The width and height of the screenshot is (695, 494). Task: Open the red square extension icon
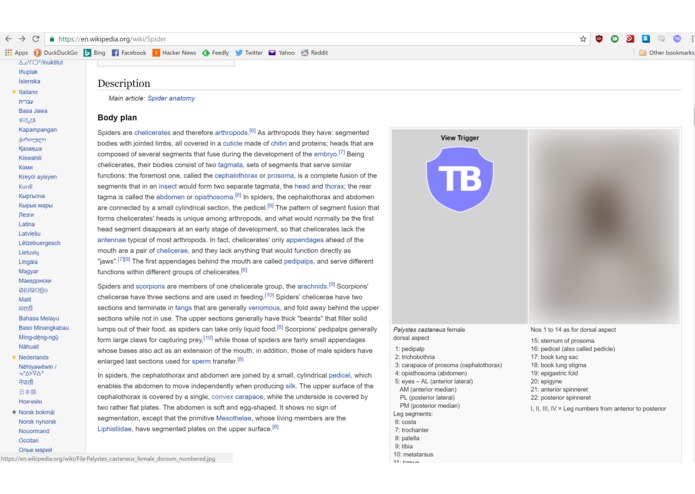tap(630, 39)
